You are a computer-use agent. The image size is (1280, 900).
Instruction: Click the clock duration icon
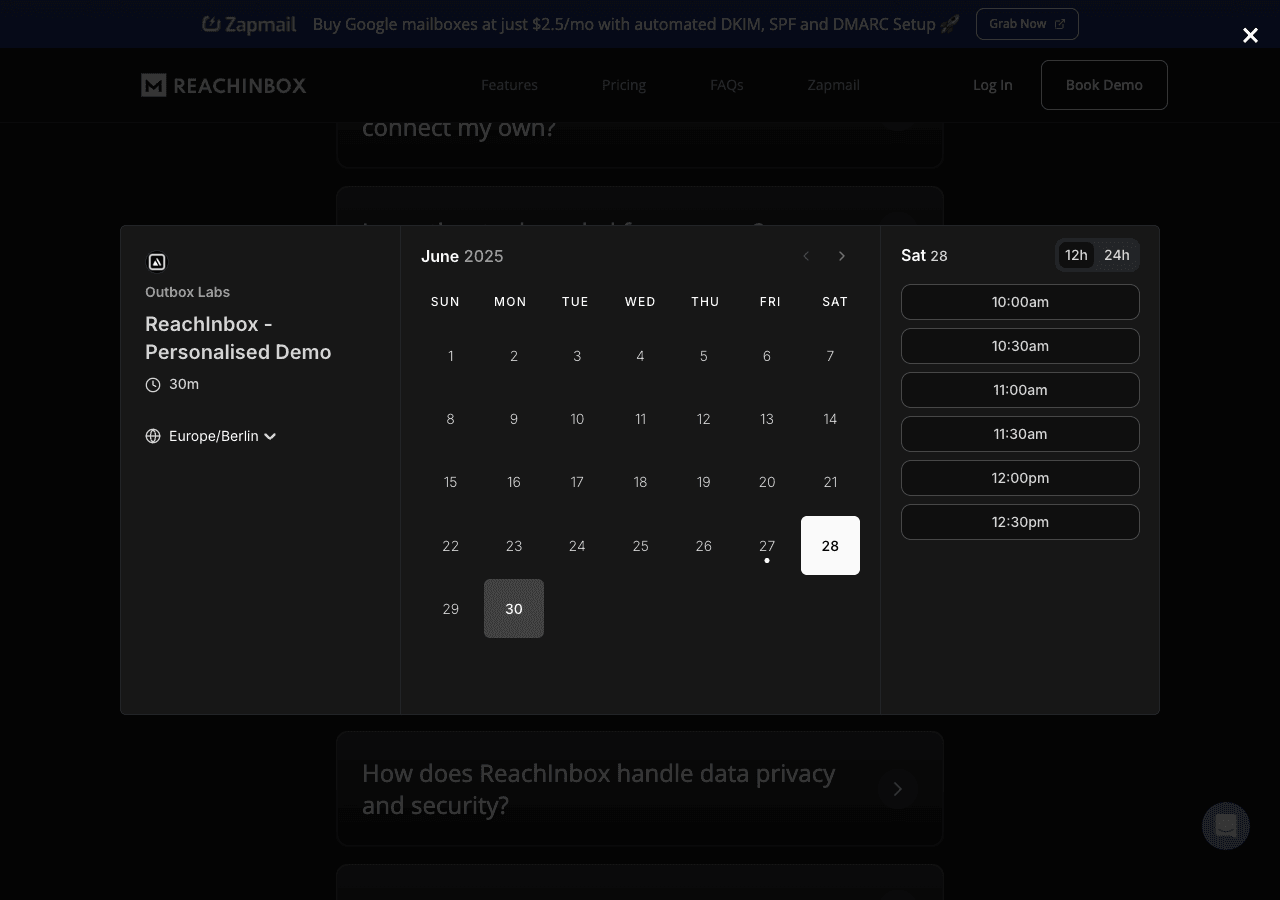click(153, 385)
